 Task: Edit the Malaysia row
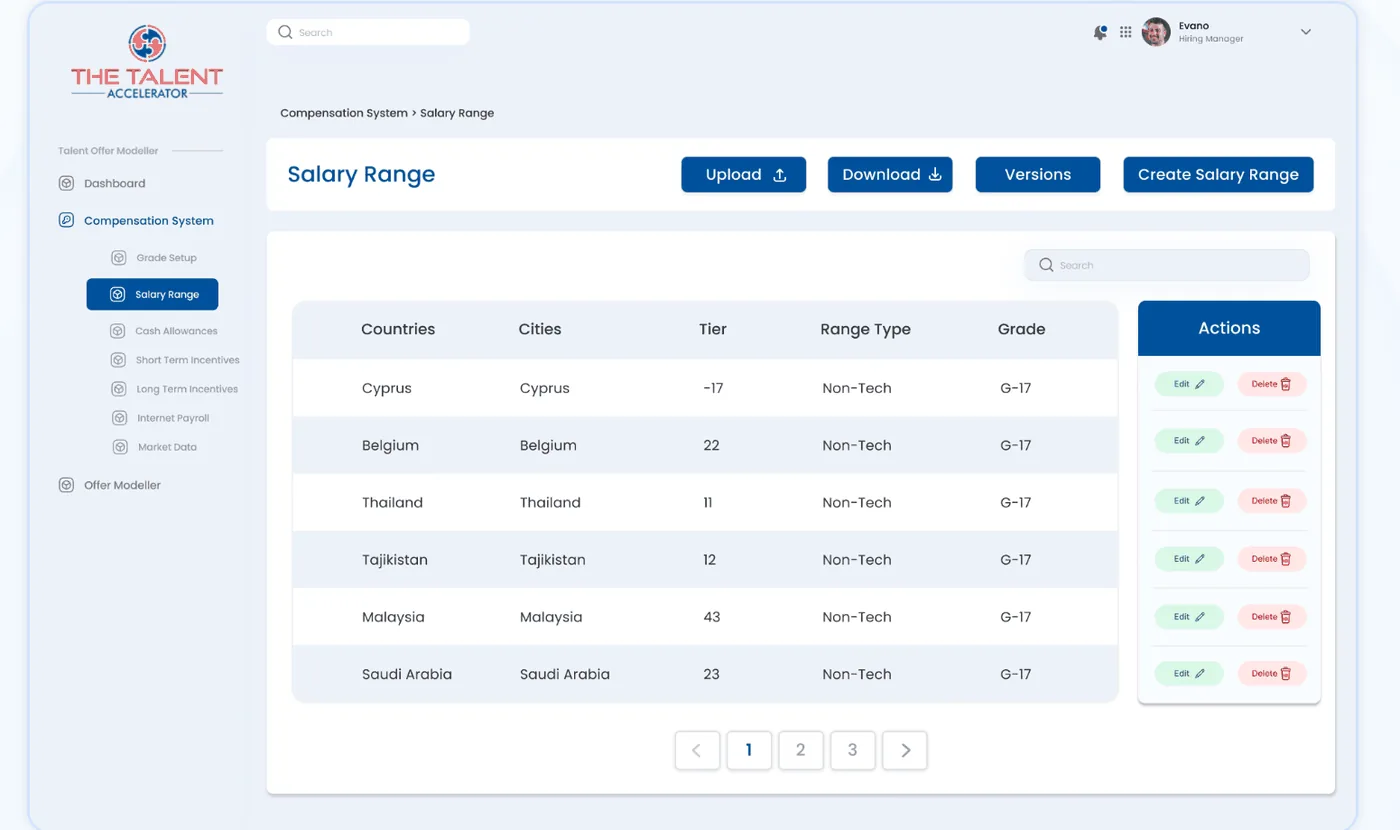(1189, 617)
